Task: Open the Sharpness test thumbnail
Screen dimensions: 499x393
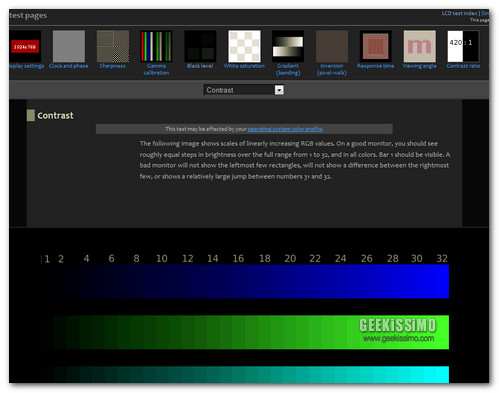Action: pyautogui.click(x=113, y=46)
